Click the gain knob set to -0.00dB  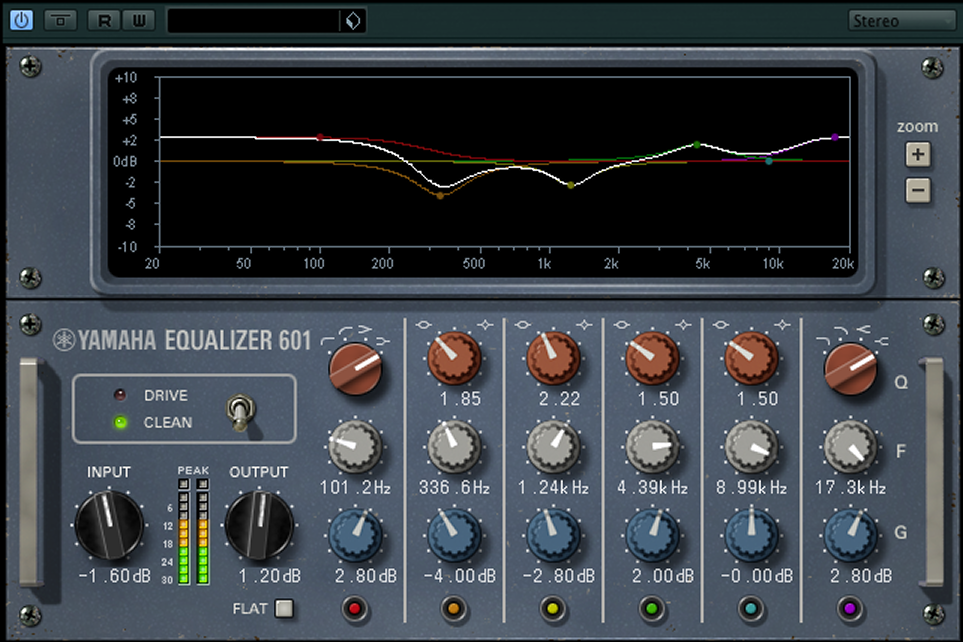tap(751, 535)
